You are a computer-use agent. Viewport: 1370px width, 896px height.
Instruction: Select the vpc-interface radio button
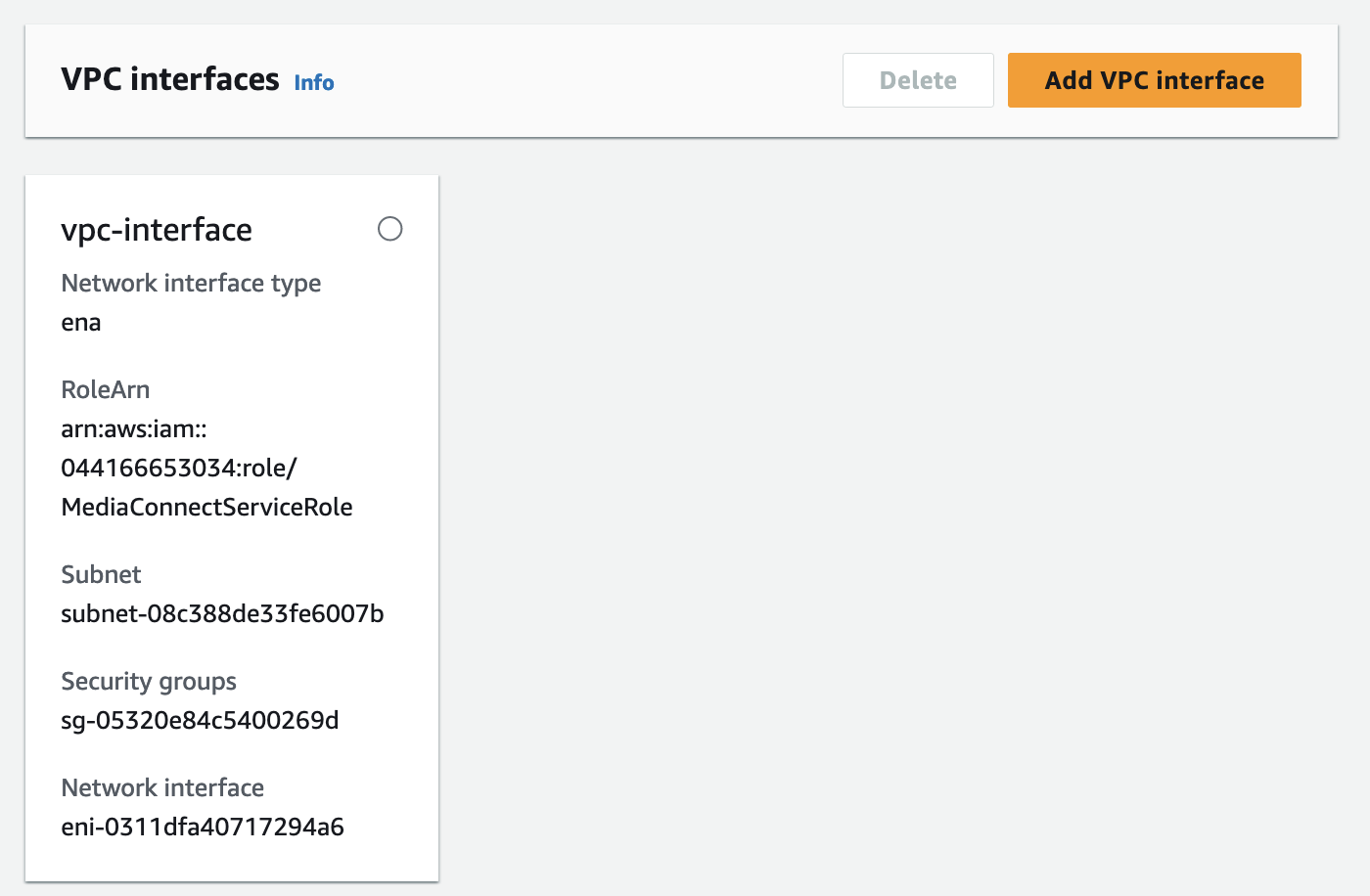[x=389, y=229]
